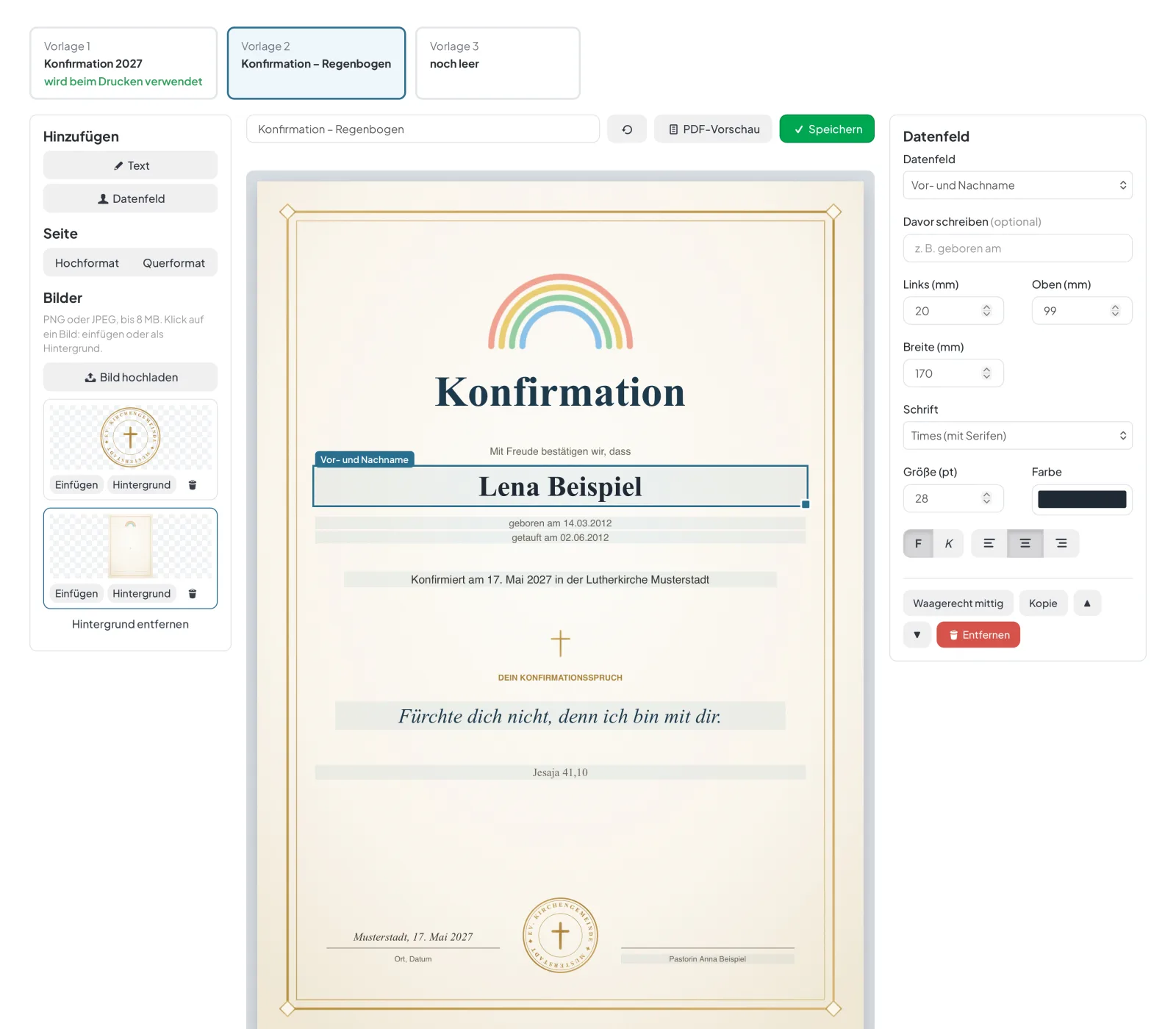Click Bild hochladen upload button
The image size is (1176, 1029).
[130, 377]
